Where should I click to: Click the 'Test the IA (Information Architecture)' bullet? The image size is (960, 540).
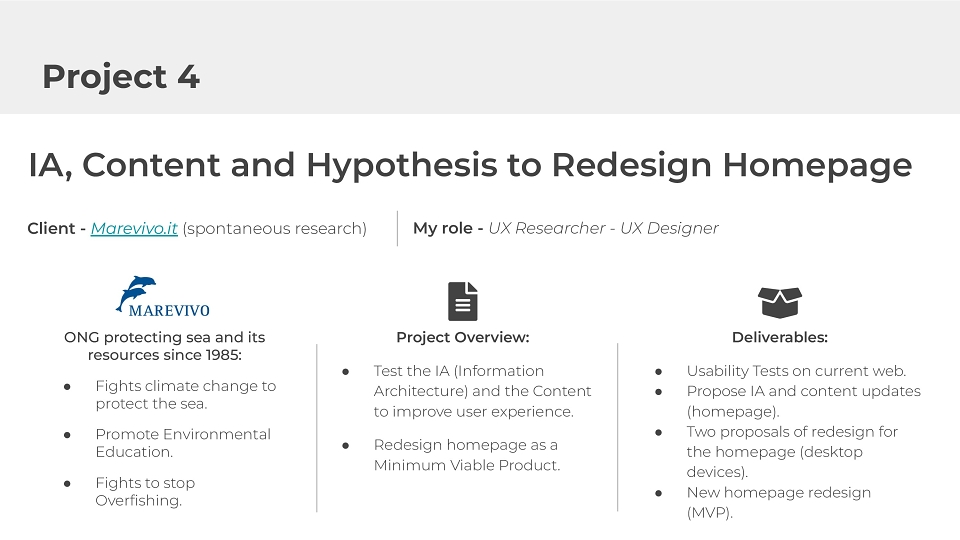click(482, 391)
